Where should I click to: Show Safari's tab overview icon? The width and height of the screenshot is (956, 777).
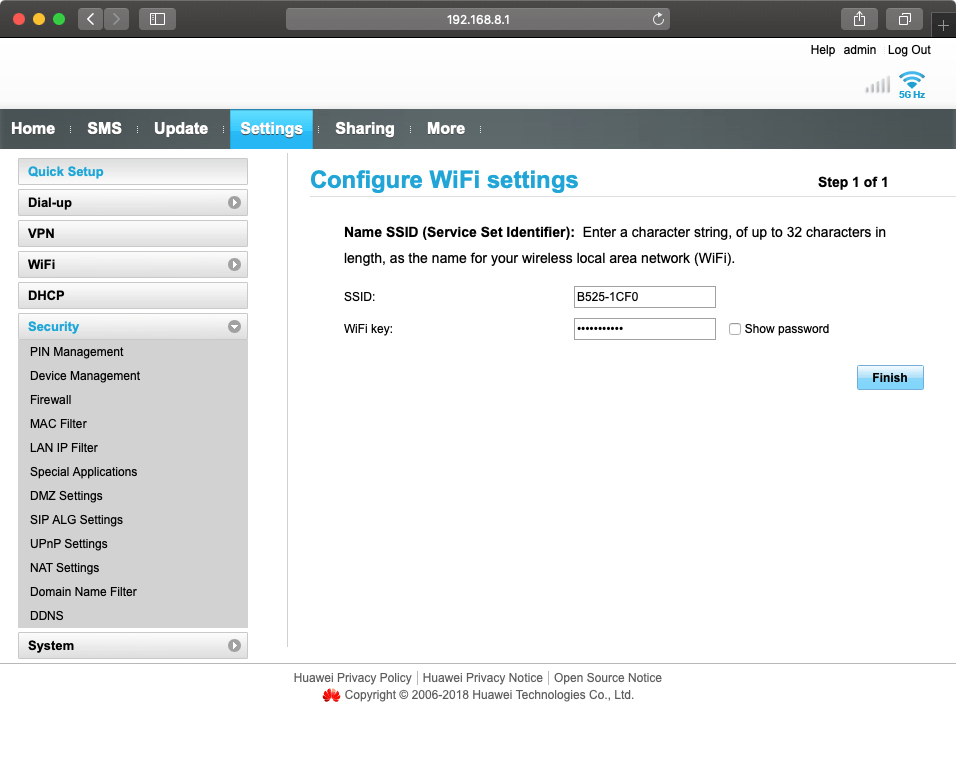tap(904, 19)
